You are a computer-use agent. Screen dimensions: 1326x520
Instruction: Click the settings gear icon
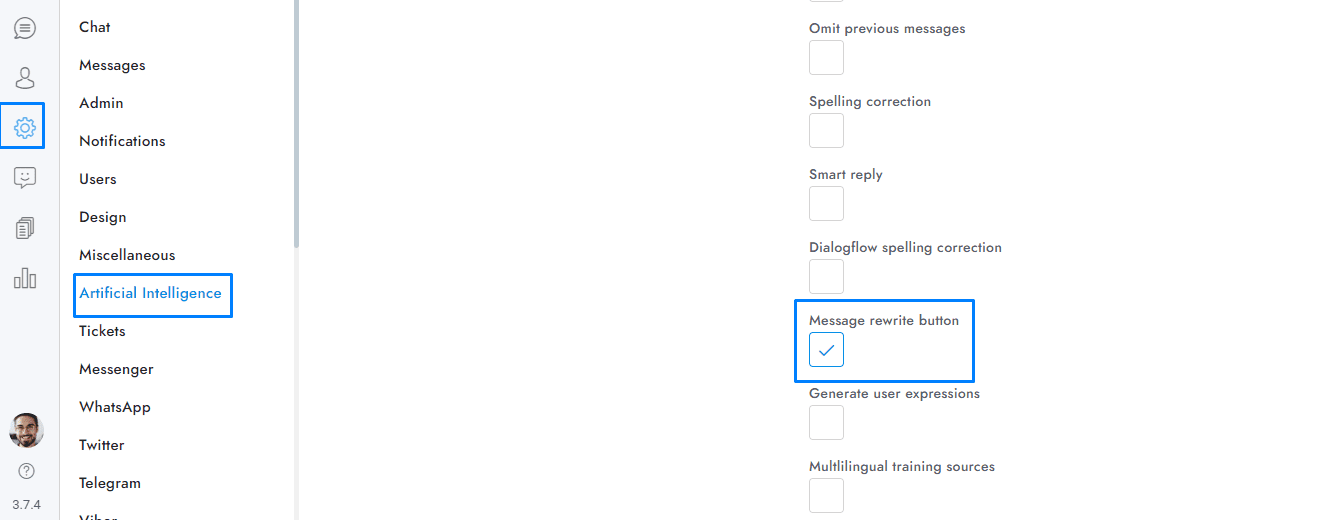[25, 127]
